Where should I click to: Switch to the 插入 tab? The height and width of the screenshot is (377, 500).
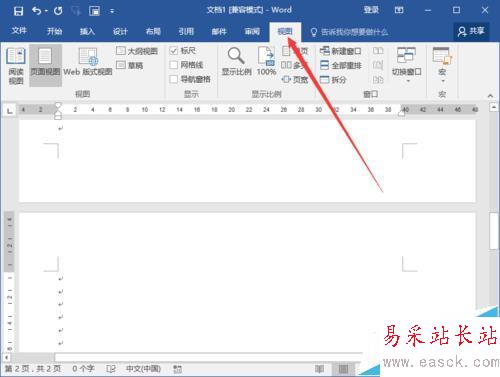click(87, 31)
